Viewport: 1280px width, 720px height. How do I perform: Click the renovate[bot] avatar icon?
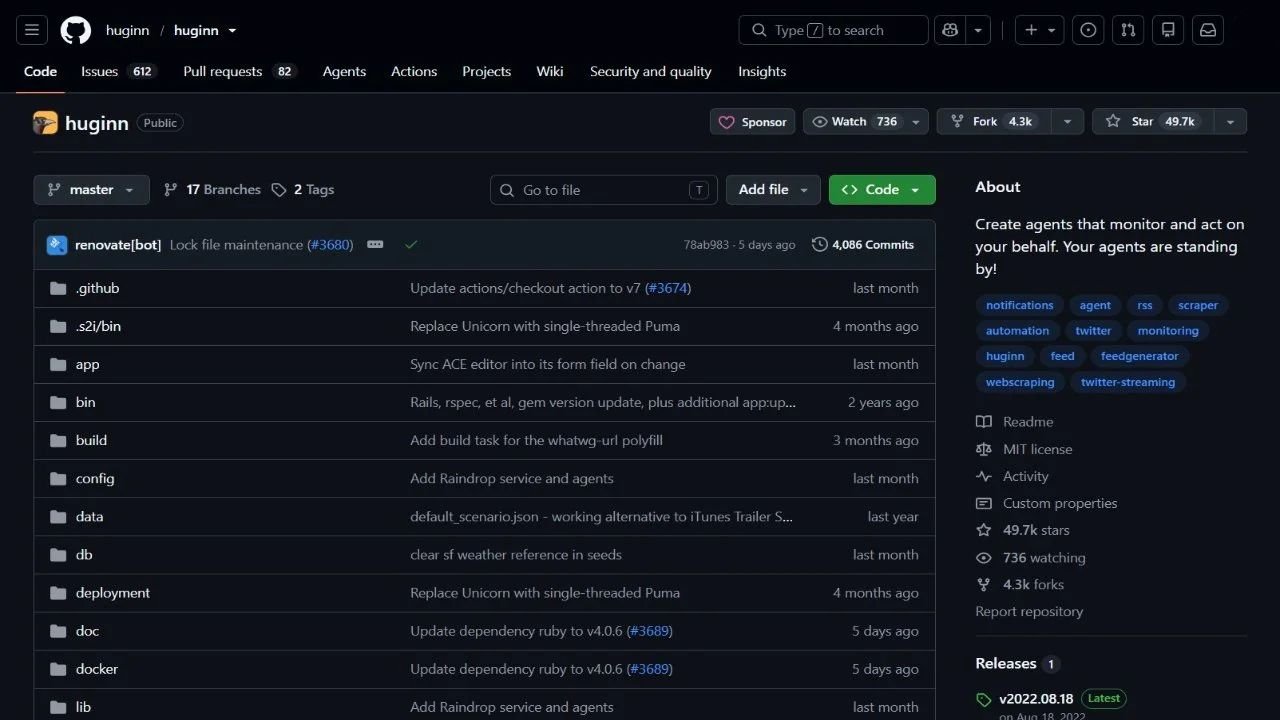(x=57, y=245)
